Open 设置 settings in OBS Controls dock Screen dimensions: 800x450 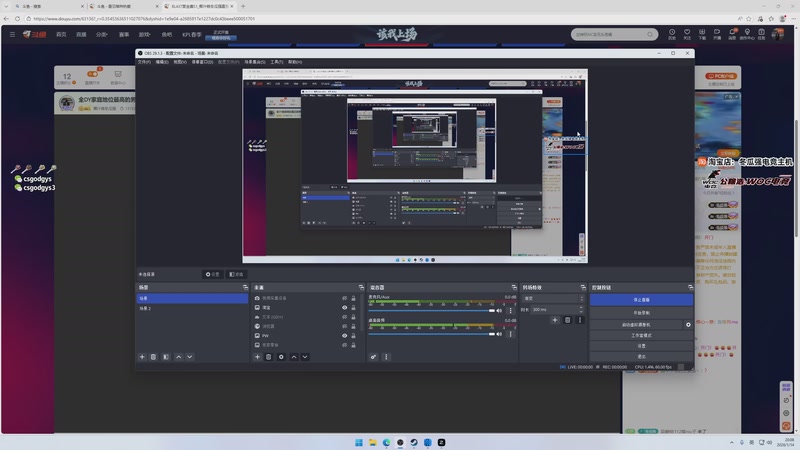[x=641, y=346]
